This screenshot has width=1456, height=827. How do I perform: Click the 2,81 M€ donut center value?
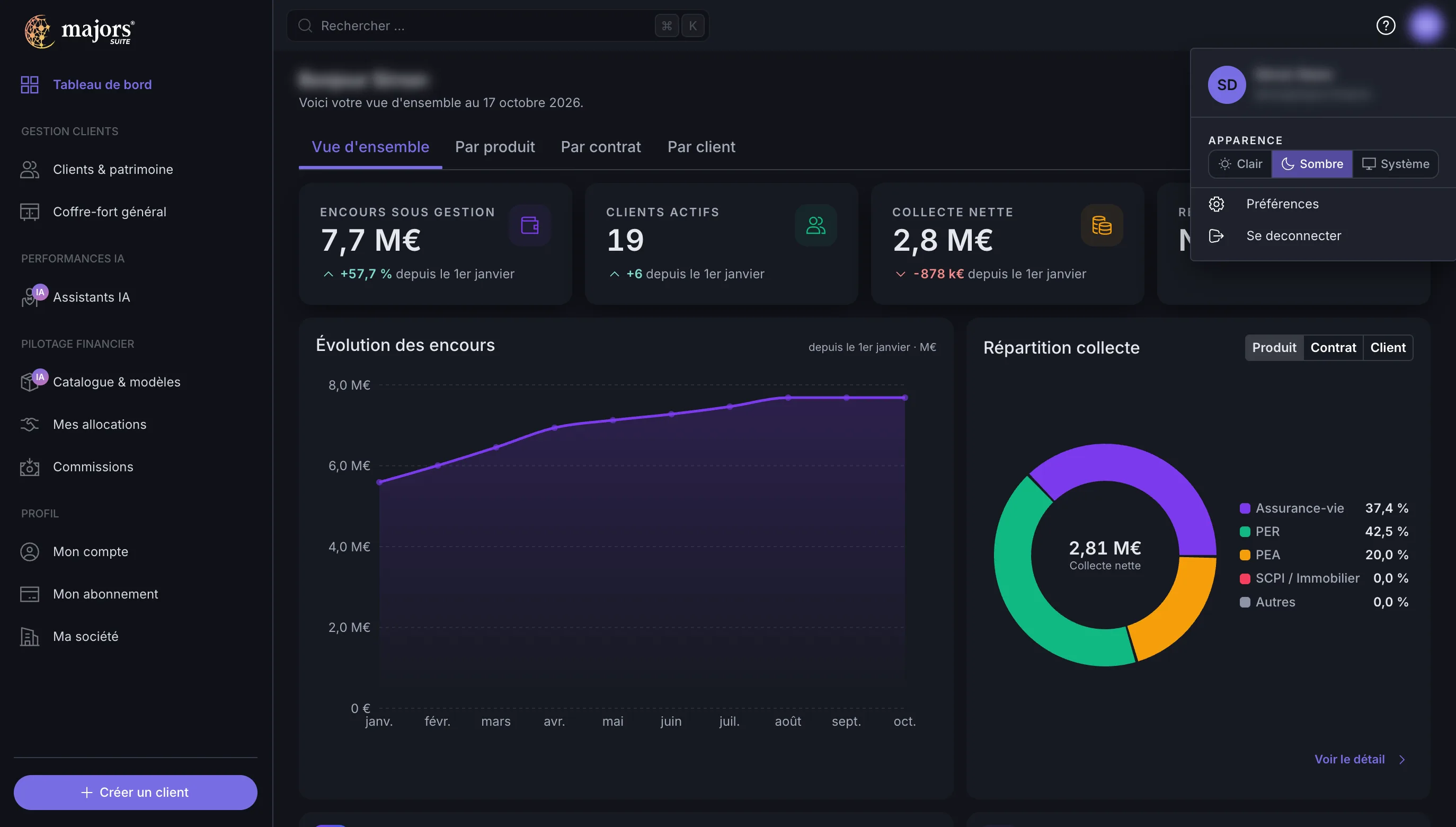point(1105,548)
